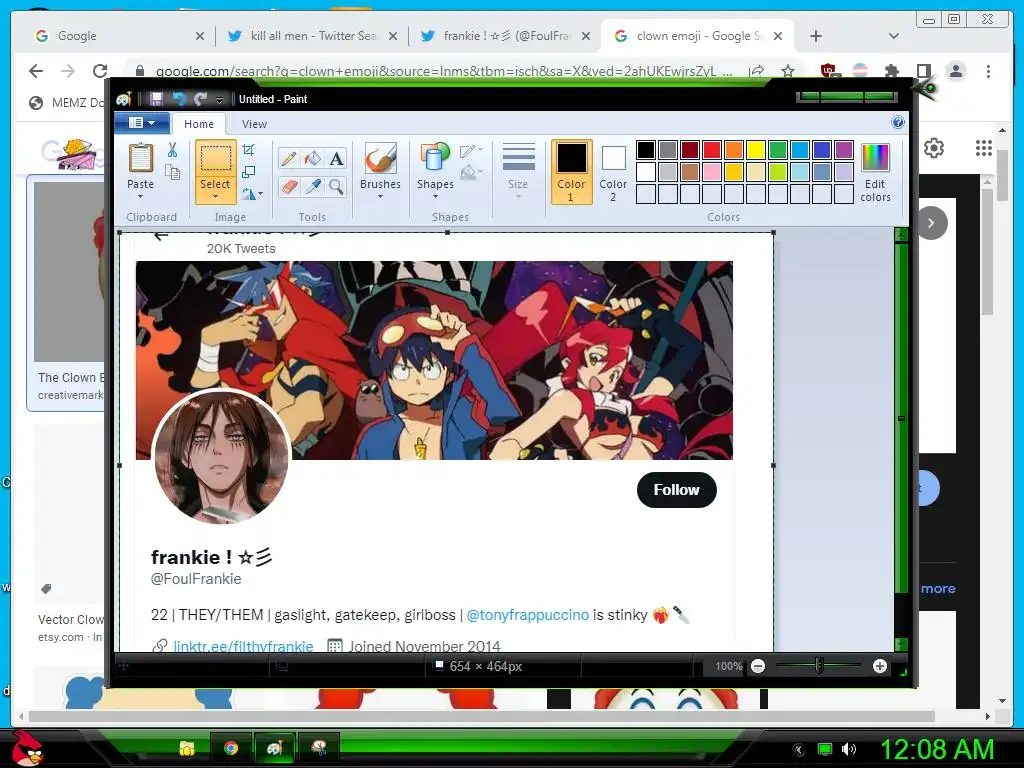Click the Redo arrow in Paint title bar
The width and height of the screenshot is (1024, 768).
tap(200, 99)
